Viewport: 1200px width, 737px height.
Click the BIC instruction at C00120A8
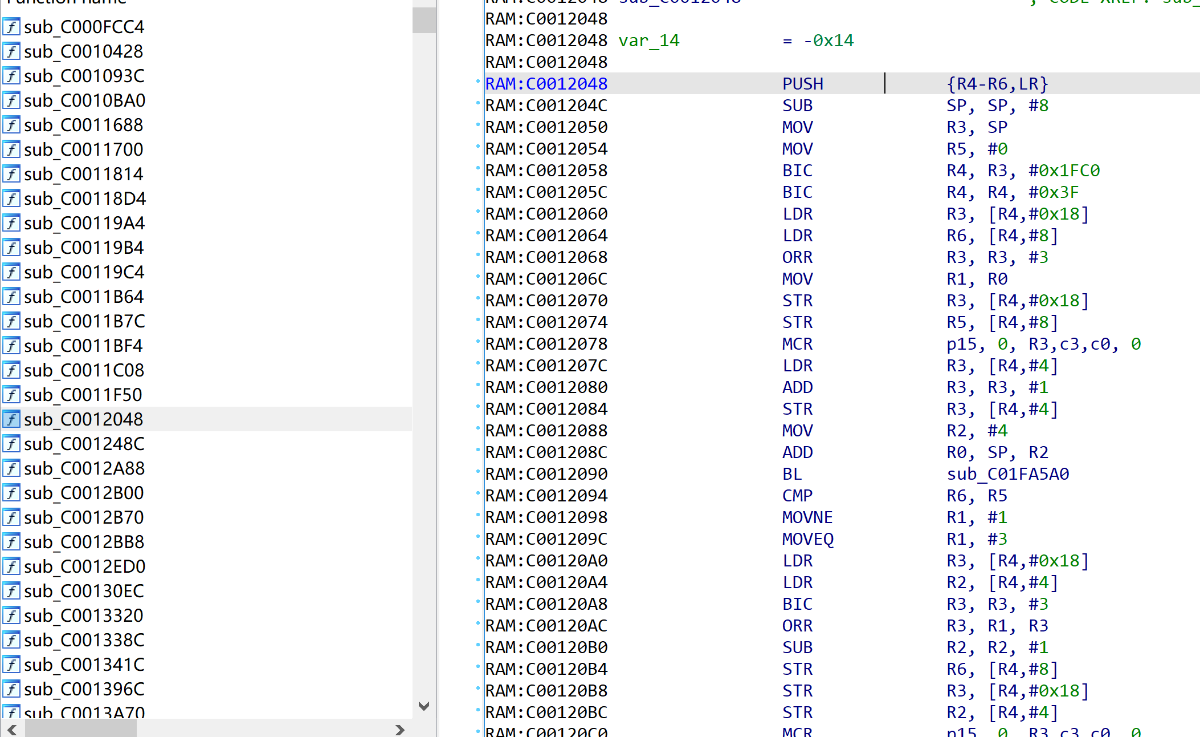click(798, 604)
